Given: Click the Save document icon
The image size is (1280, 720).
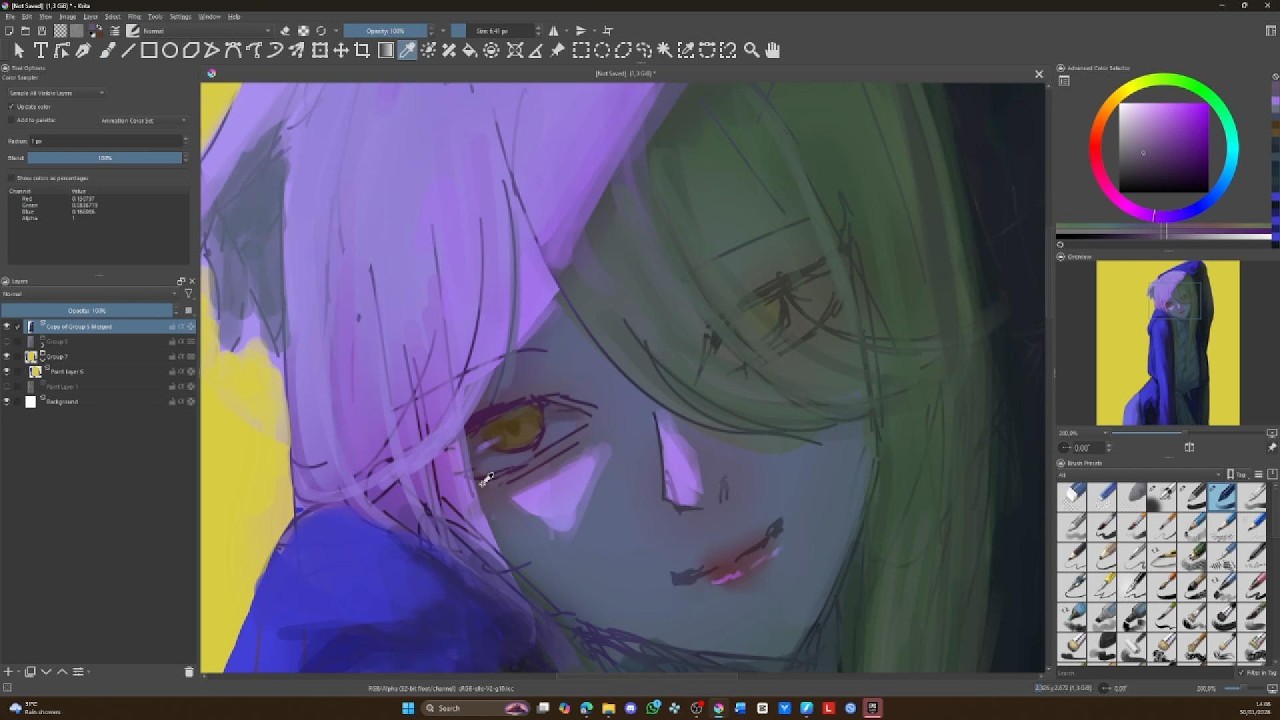Looking at the screenshot, I should [x=41, y=31].
